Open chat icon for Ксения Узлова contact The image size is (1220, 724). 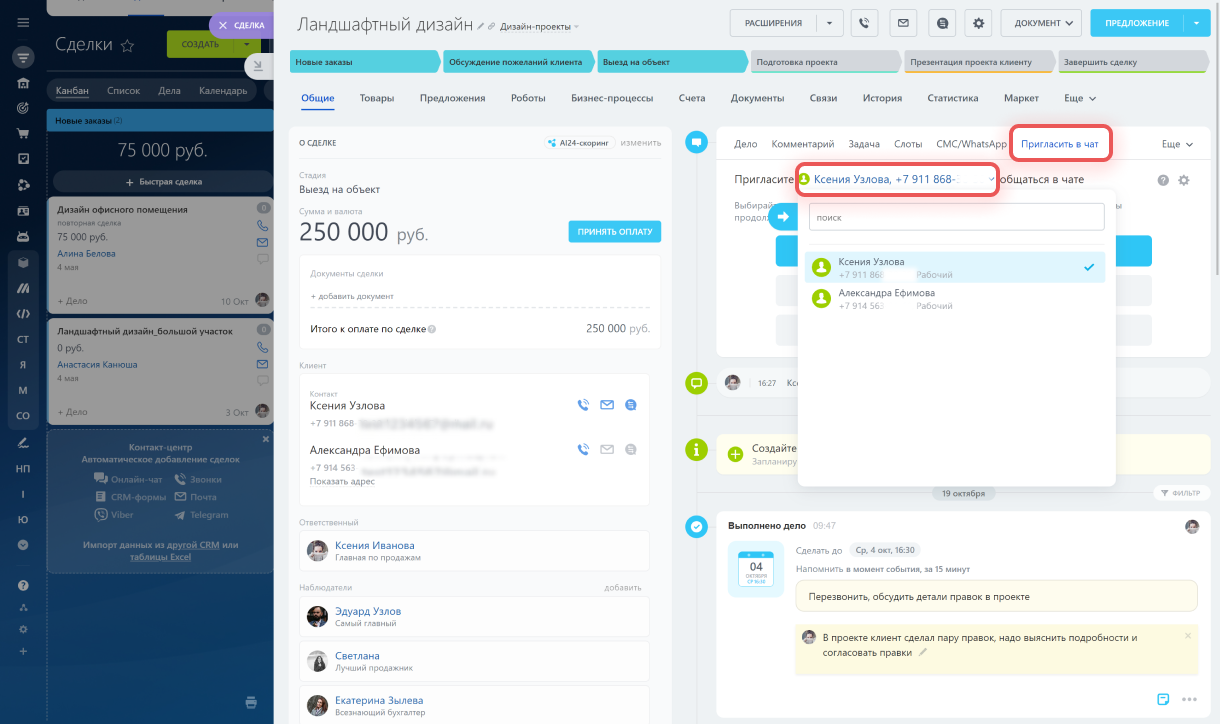(x=630, y=405)
